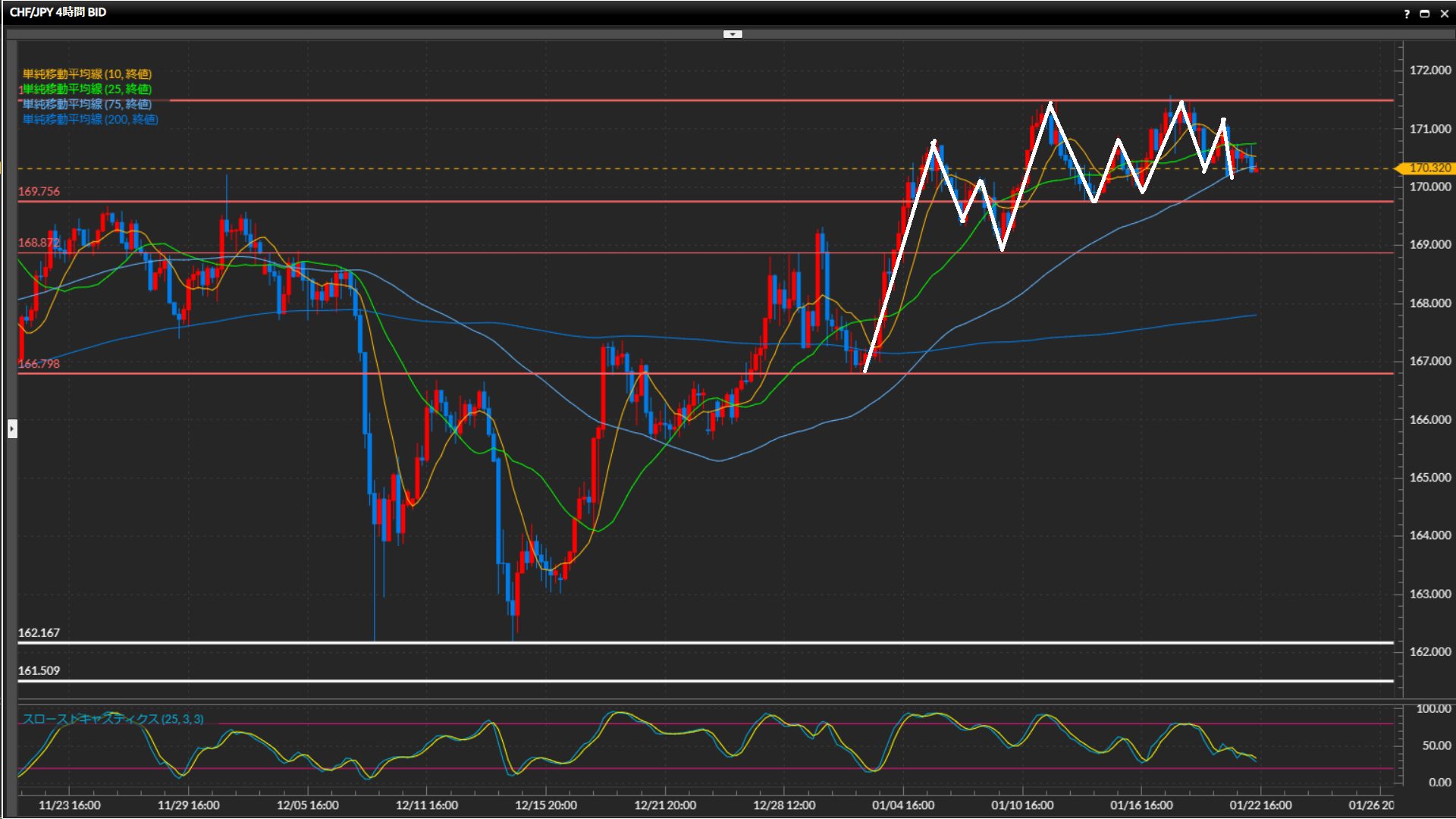1456x819 pixels.
Task: Expand the left side panel arrow
Action: click(12, 429)
